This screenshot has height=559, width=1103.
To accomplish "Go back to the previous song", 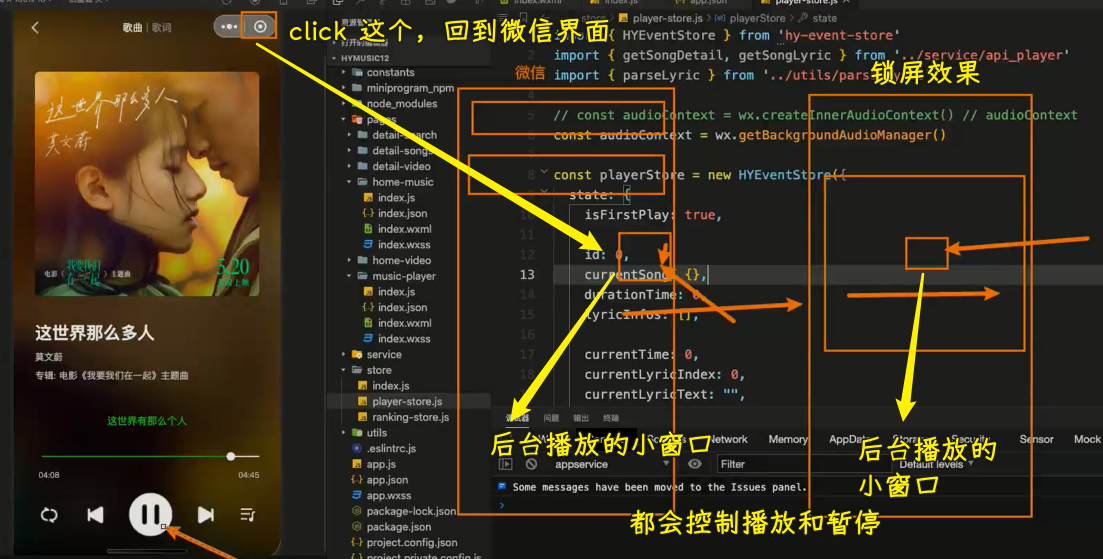I will (x=95, y=515).
